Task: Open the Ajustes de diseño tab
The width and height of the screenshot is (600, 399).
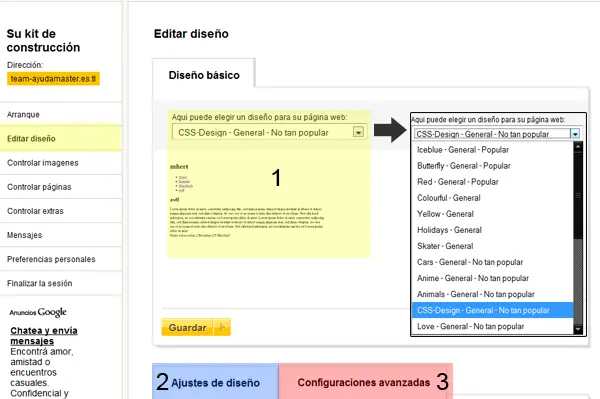Action: tap(215, 382)
